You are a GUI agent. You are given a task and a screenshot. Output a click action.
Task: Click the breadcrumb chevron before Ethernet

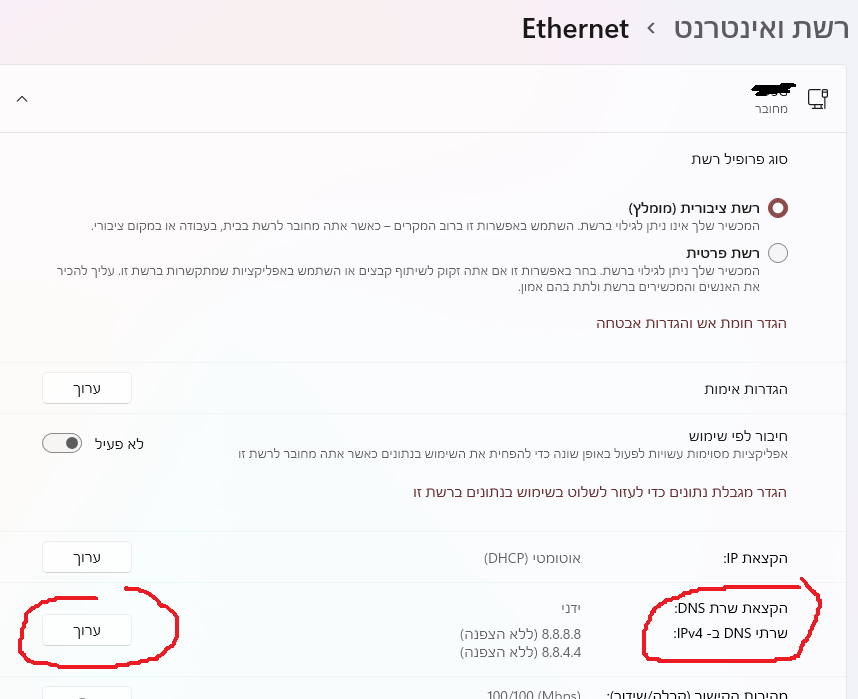coord(651,28)
